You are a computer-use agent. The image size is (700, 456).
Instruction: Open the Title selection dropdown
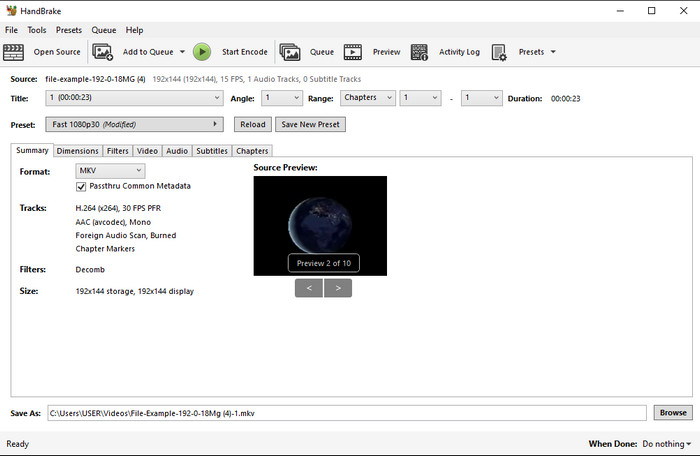point(134,98)
